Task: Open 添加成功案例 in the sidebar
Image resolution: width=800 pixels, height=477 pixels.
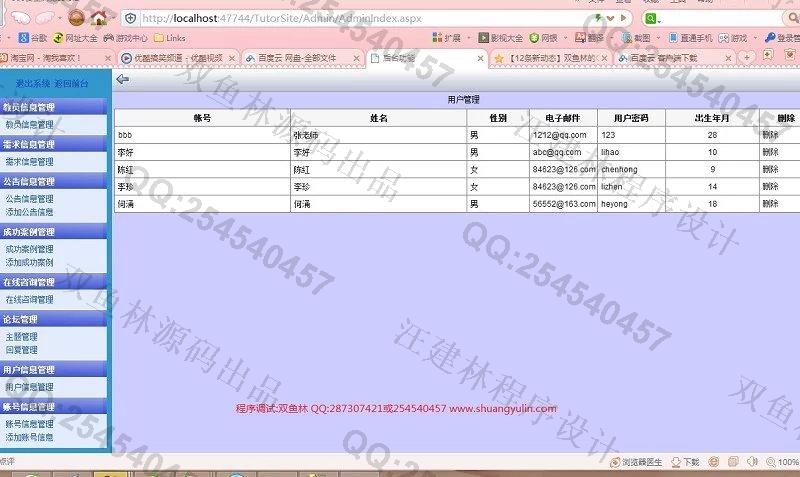Action: tap(29, 262)
